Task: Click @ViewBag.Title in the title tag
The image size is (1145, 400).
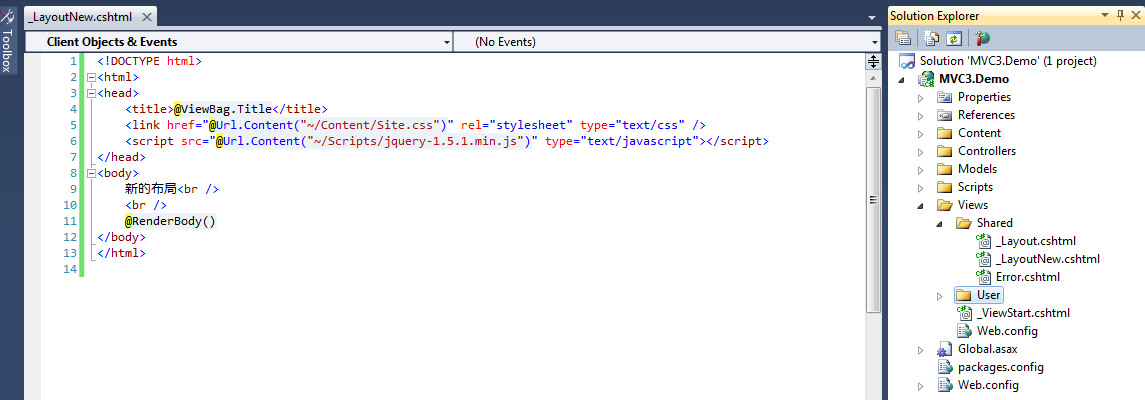Action: pyautogui.click(x=223, y=109)
